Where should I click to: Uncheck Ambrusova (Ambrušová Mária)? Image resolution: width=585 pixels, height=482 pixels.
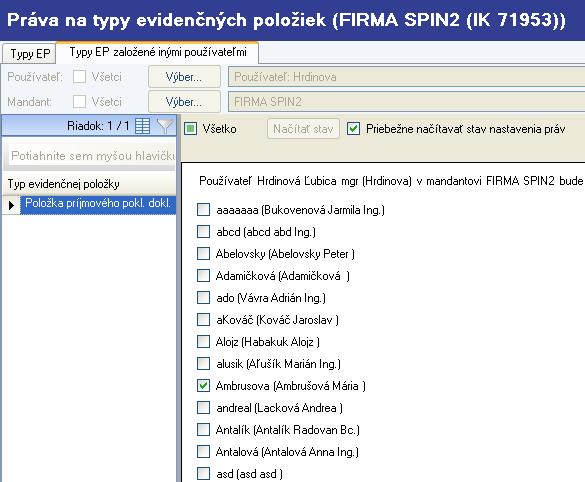pyautogui.click(x=203, y=386)
